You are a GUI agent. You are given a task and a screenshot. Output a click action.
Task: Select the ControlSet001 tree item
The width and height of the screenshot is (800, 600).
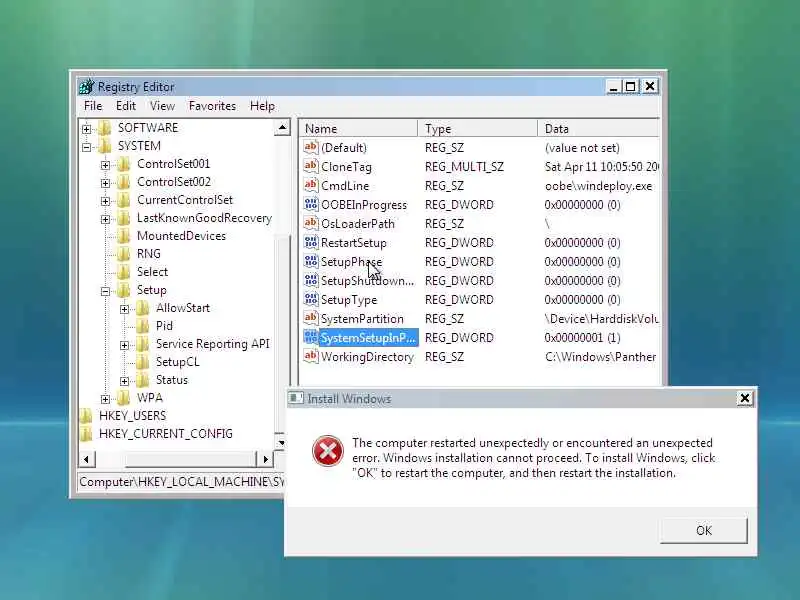(x=173, y=164)
